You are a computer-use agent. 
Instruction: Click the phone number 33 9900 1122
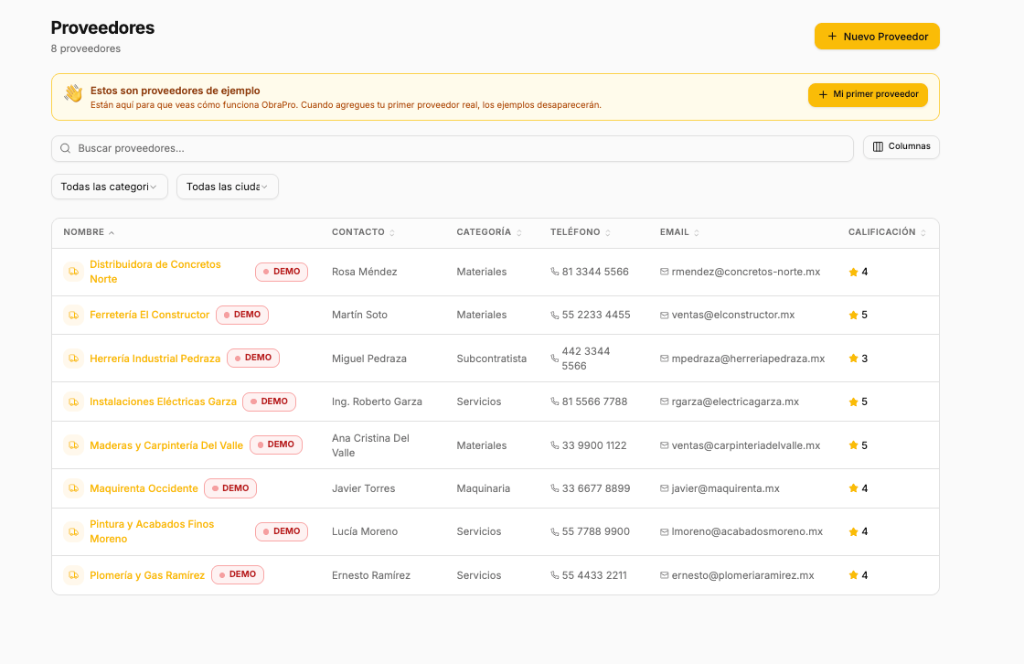[x=594, y=445]
